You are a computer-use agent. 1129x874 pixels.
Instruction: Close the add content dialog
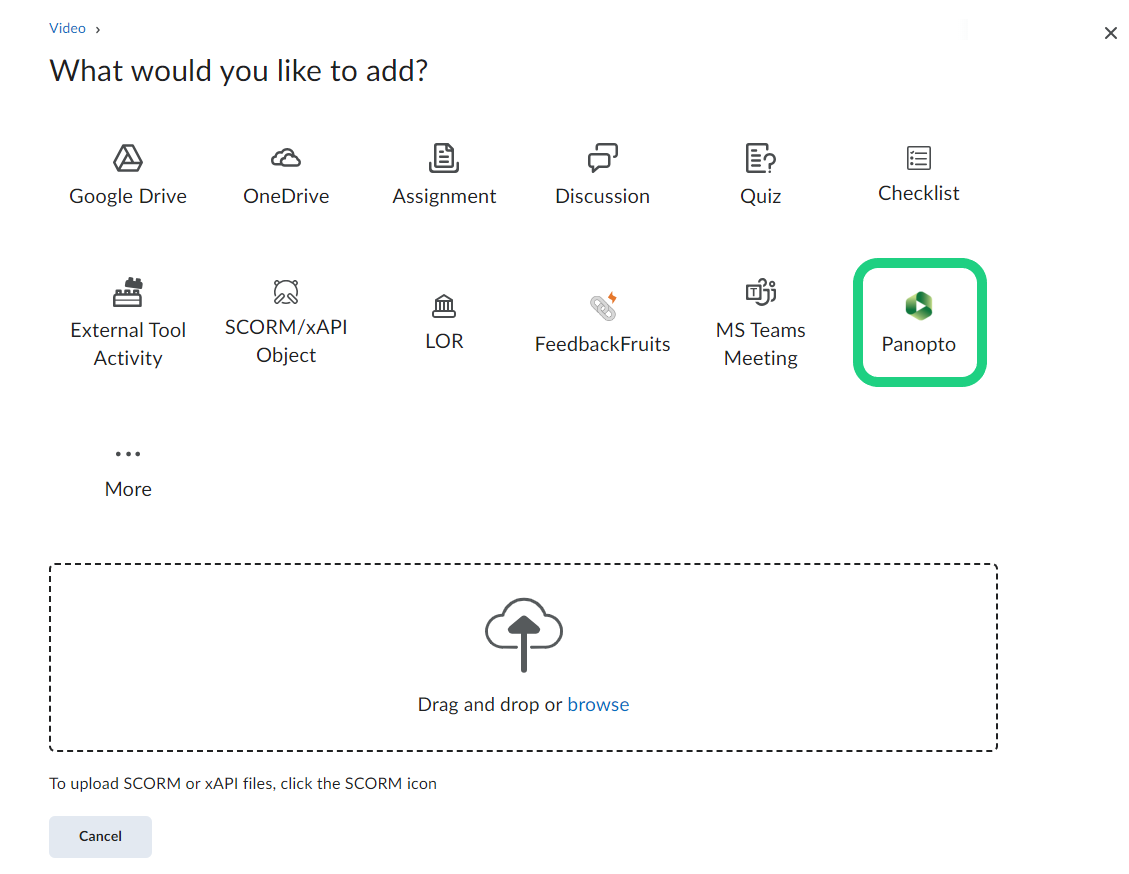pyautogui.click(x=1110, y=33)
